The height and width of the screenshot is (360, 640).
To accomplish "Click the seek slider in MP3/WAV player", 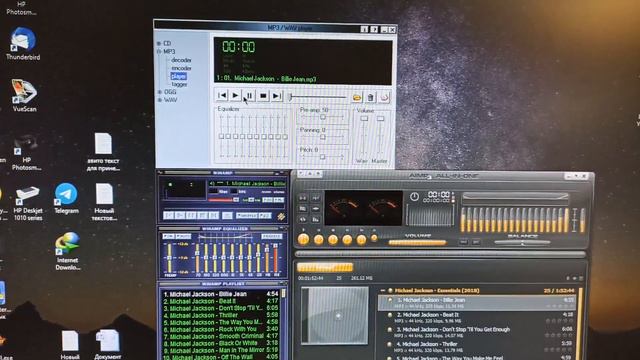I will (x=318, y=97).
